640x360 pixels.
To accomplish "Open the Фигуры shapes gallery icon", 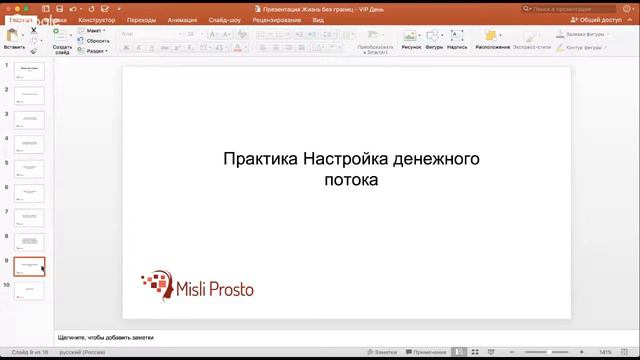I will click(432, 36).
